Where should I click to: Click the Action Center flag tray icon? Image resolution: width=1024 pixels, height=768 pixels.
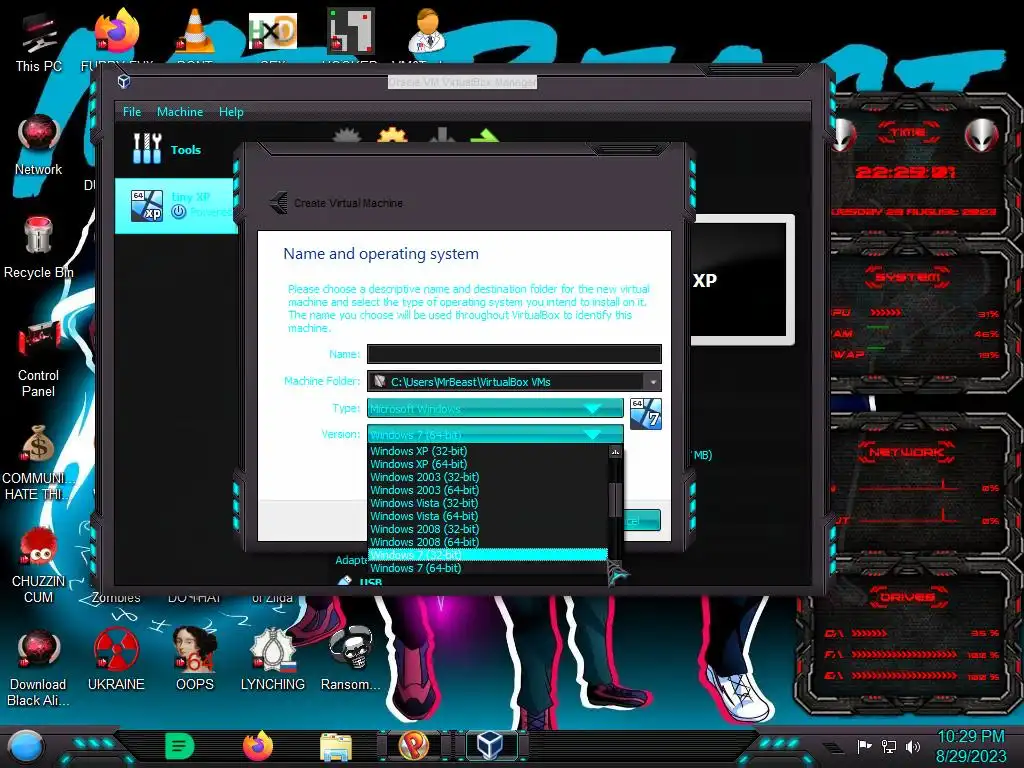point(864,746)
